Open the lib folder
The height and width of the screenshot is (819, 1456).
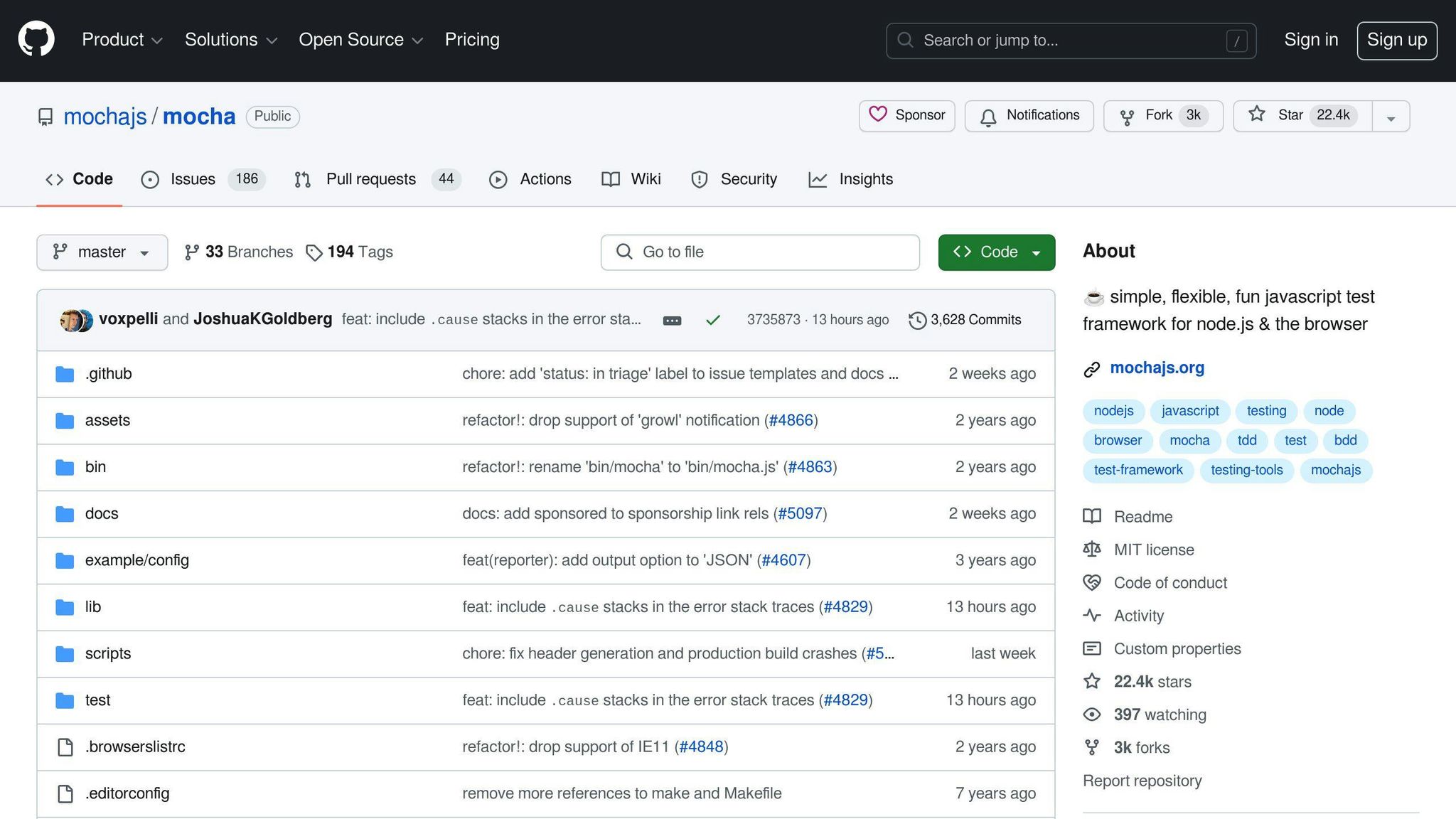pos(93,607)
